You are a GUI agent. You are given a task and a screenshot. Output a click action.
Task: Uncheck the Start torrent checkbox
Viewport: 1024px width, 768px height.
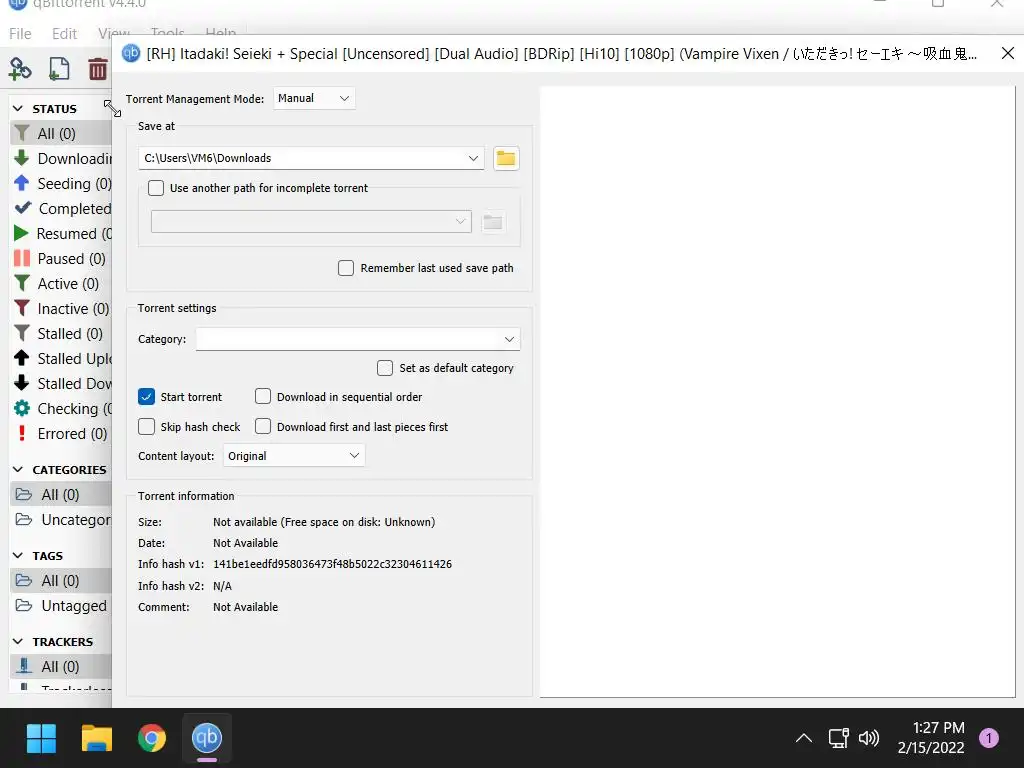[146, 397]
